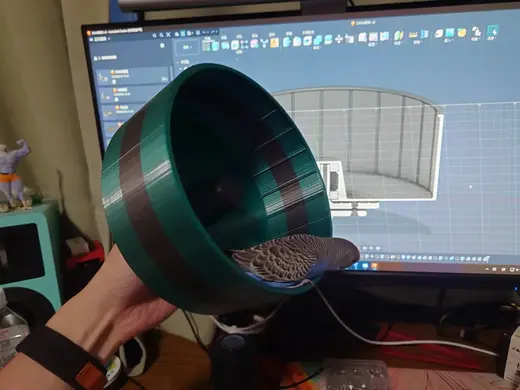This screenshot has width=520, height=390.
Task: Open the first file entry in the data panel
Action: tap(133, 76)
